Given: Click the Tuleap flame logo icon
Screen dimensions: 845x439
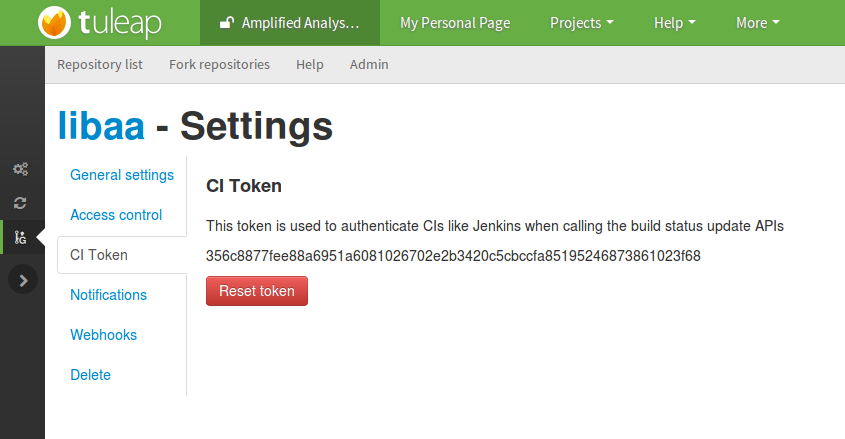Looking at the screenshot, I should 54,23.
